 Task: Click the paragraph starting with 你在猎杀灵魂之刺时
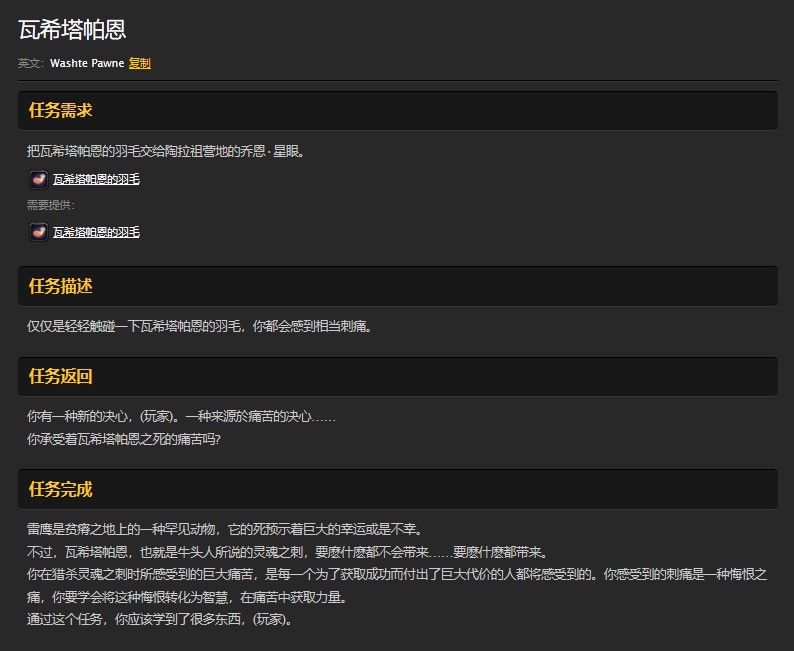click(397, 574)
